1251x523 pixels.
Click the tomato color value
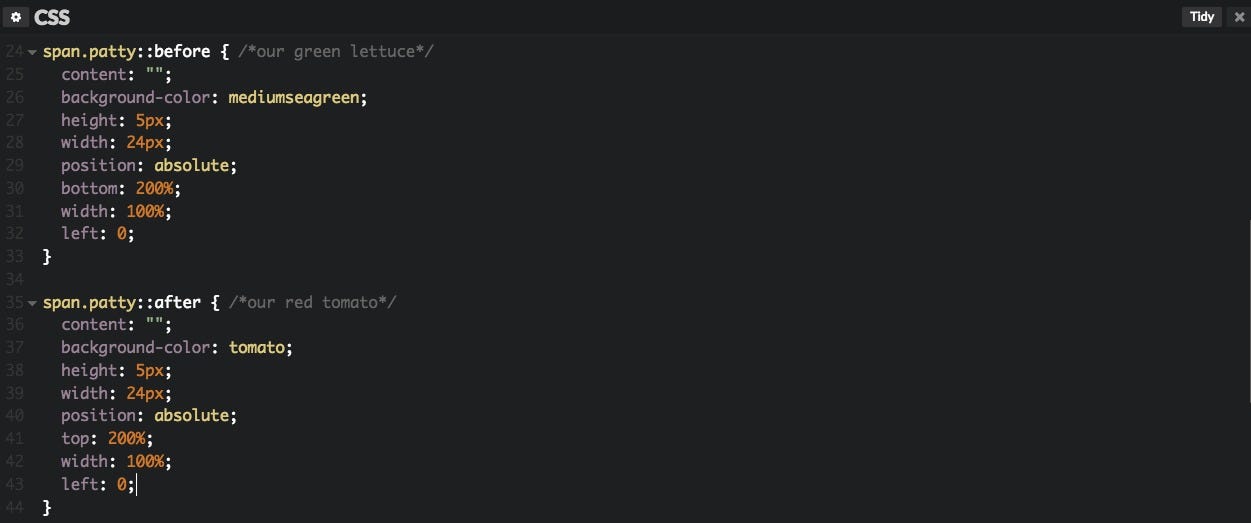click(259, 347)
